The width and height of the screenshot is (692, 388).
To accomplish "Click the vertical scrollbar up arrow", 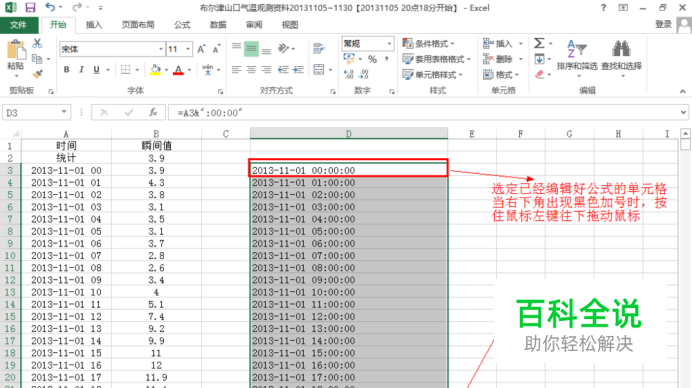I will pyautogui.click(x=685, y=133).
